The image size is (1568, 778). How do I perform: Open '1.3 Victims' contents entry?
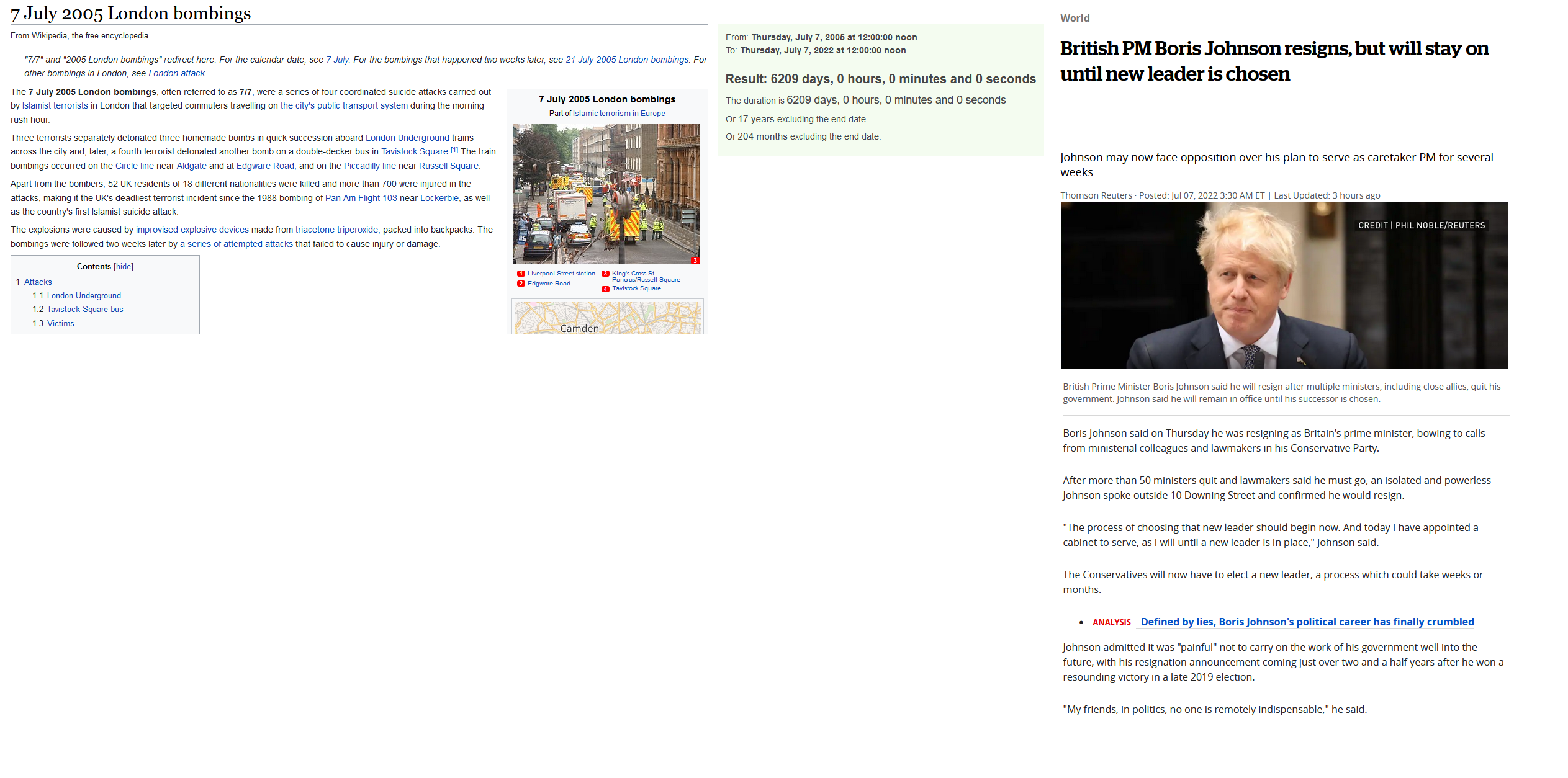coord(53,324)
